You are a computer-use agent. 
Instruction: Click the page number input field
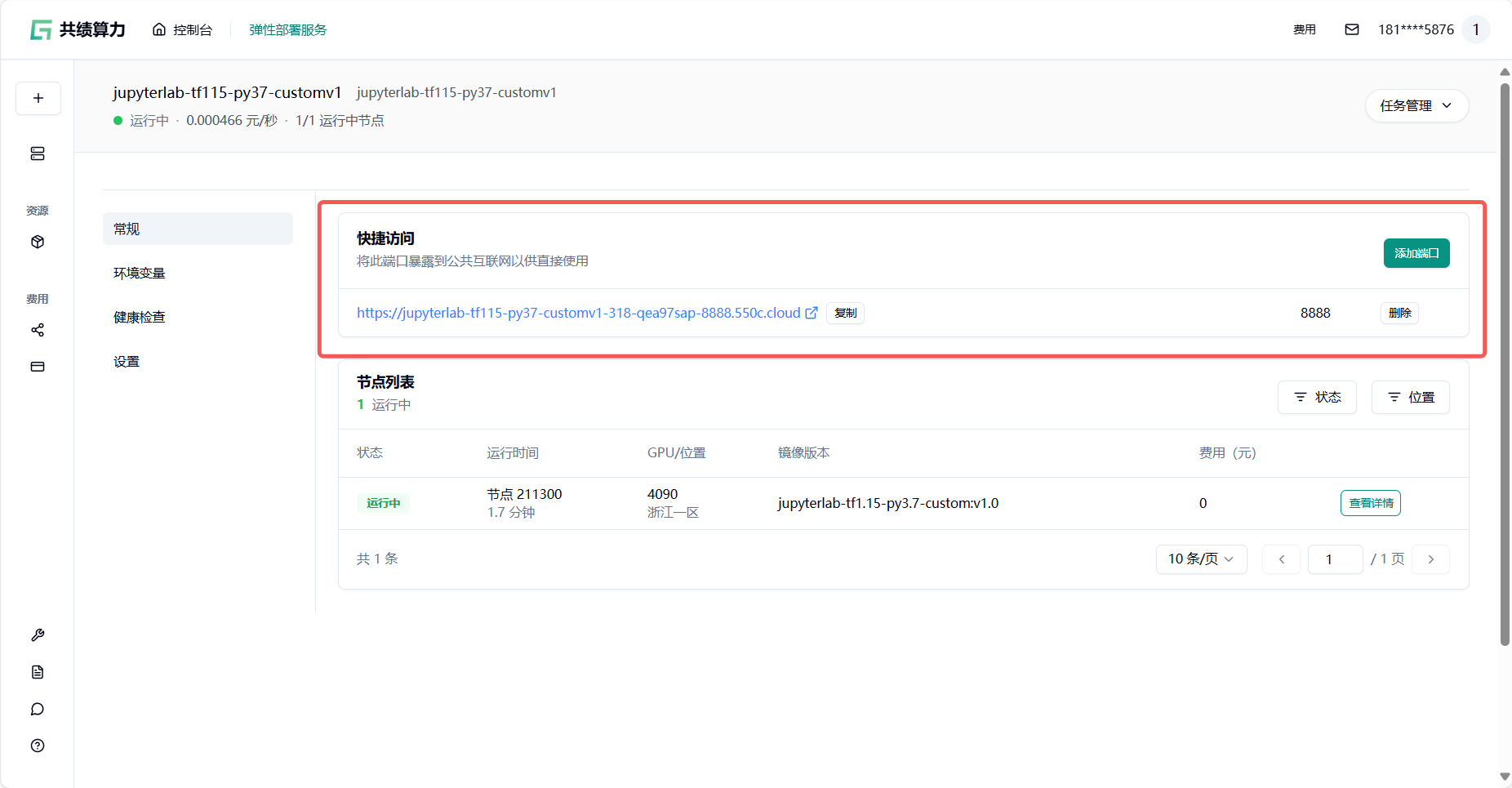[x=1334, y=559]
